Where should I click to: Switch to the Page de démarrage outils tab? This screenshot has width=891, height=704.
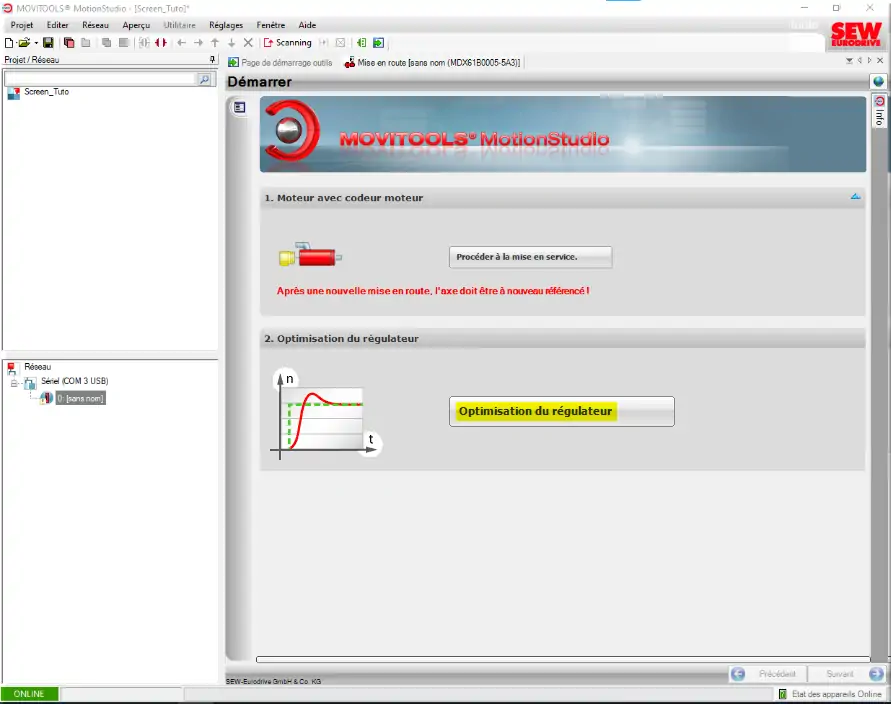pyautogui.click(x=279, y=62)
